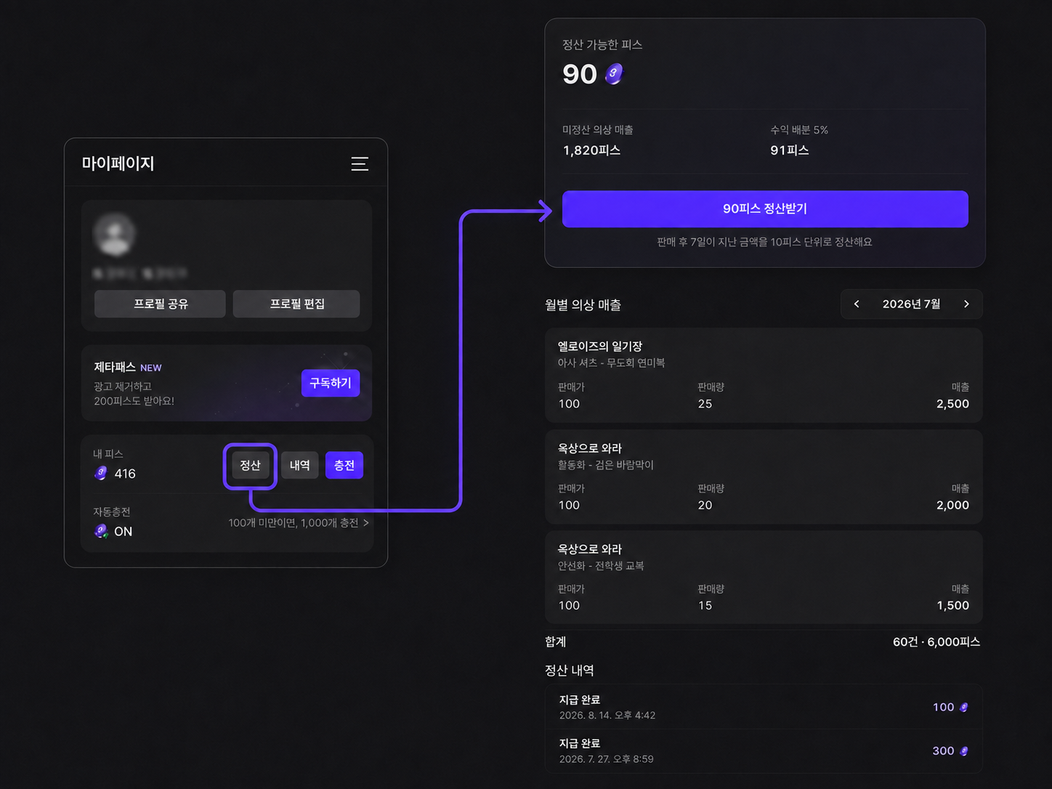Open auto-recharge settings chevron
Screen dimensions: 1052x789
click(366, 523)
